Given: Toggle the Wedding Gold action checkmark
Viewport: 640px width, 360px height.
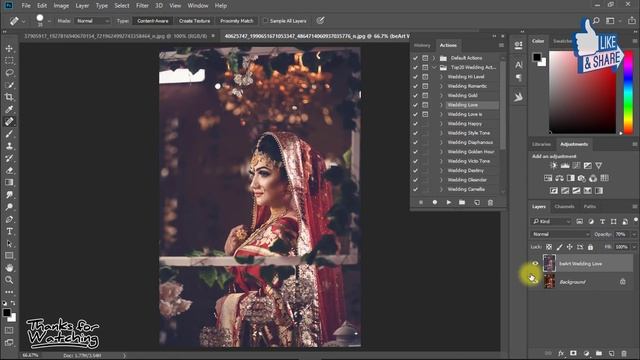Looking at the screenshot, I should click(416, 96).
